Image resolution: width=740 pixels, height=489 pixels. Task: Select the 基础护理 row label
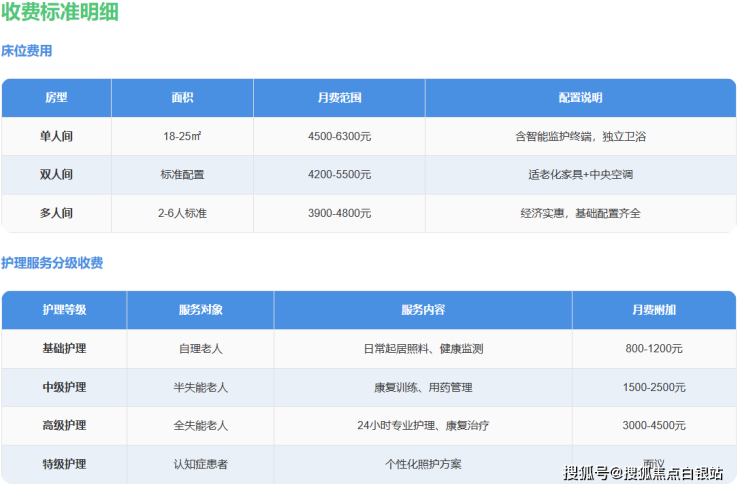pos(64,349)
